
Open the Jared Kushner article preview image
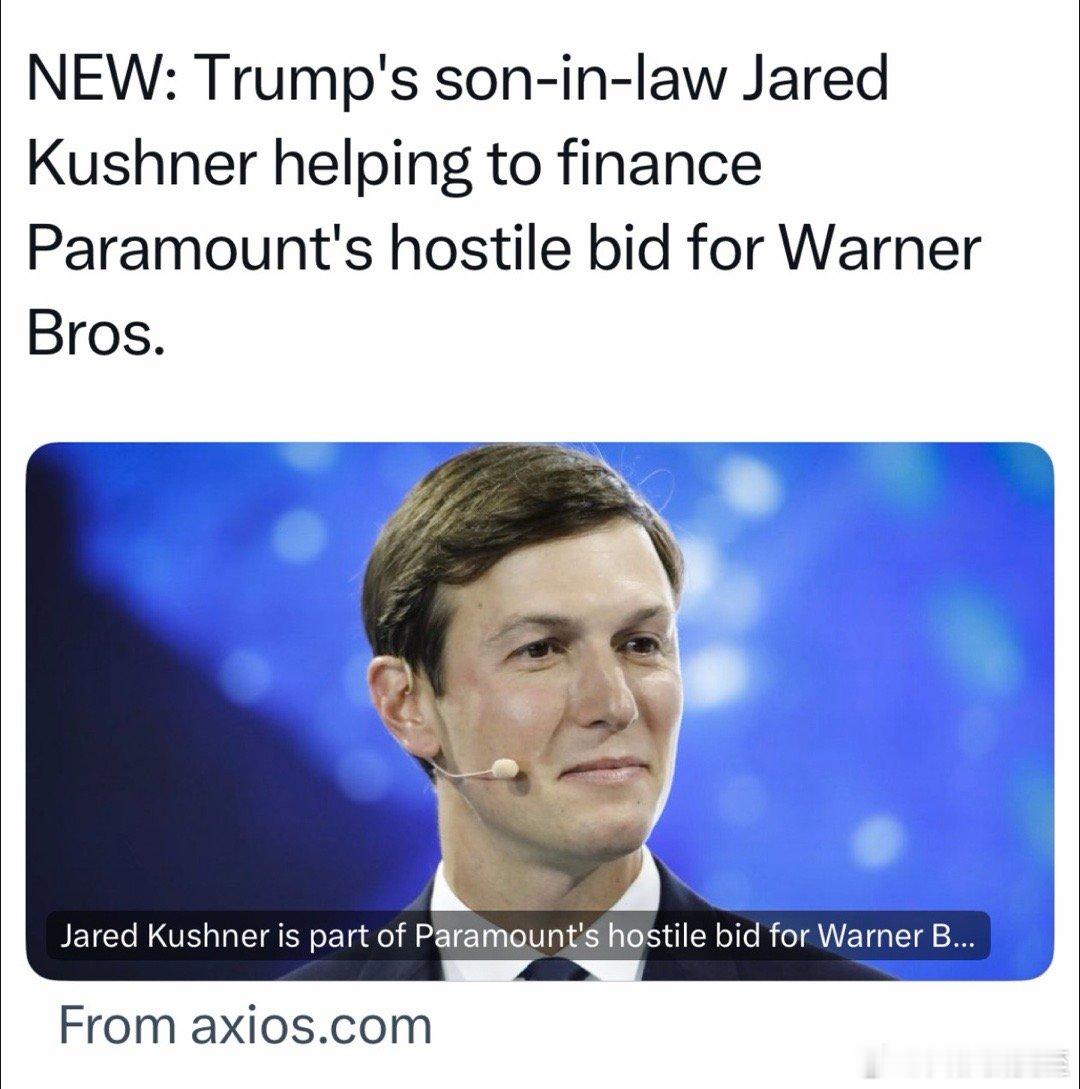tap(540, 711)
